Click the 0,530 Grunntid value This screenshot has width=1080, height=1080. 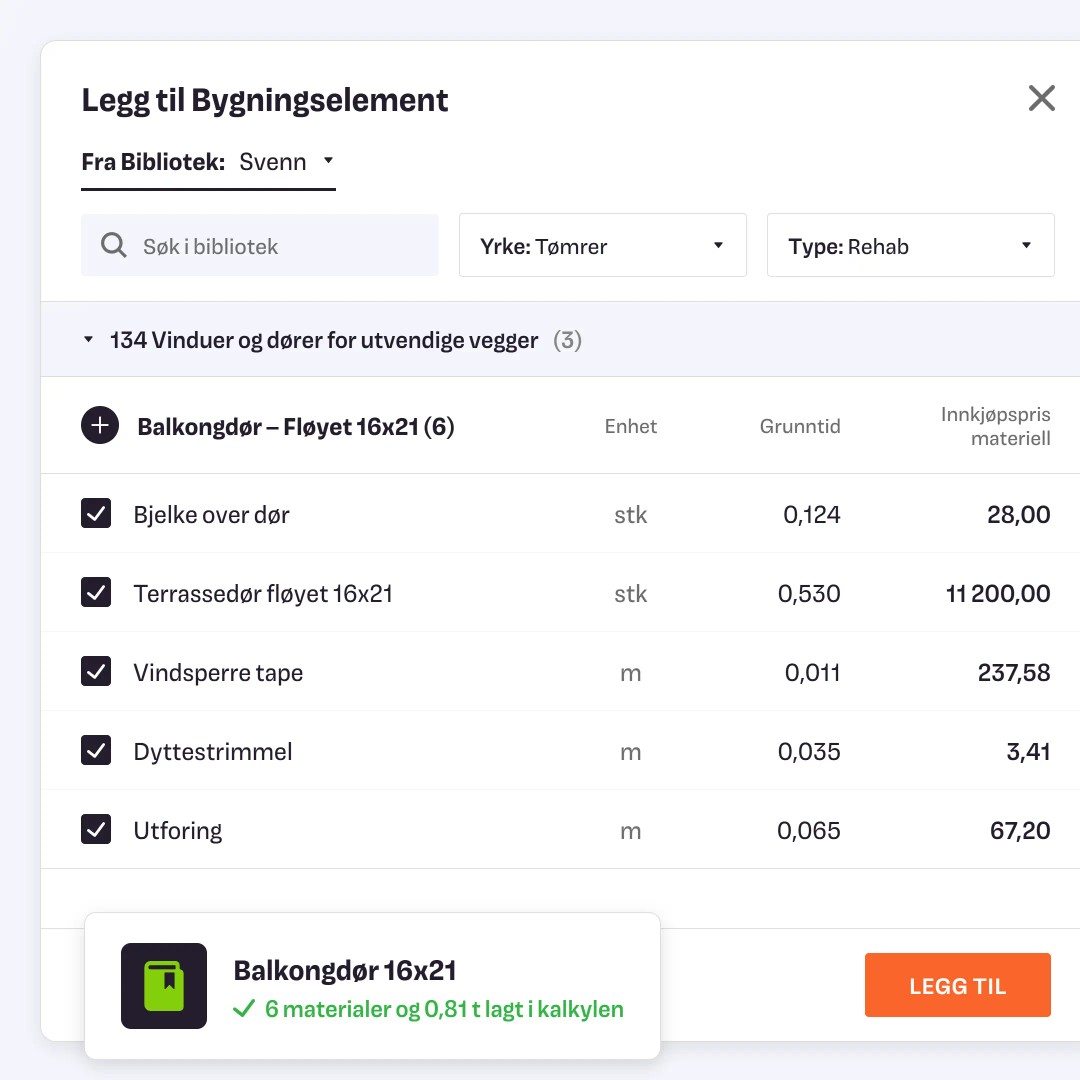(x=809, y=594)
